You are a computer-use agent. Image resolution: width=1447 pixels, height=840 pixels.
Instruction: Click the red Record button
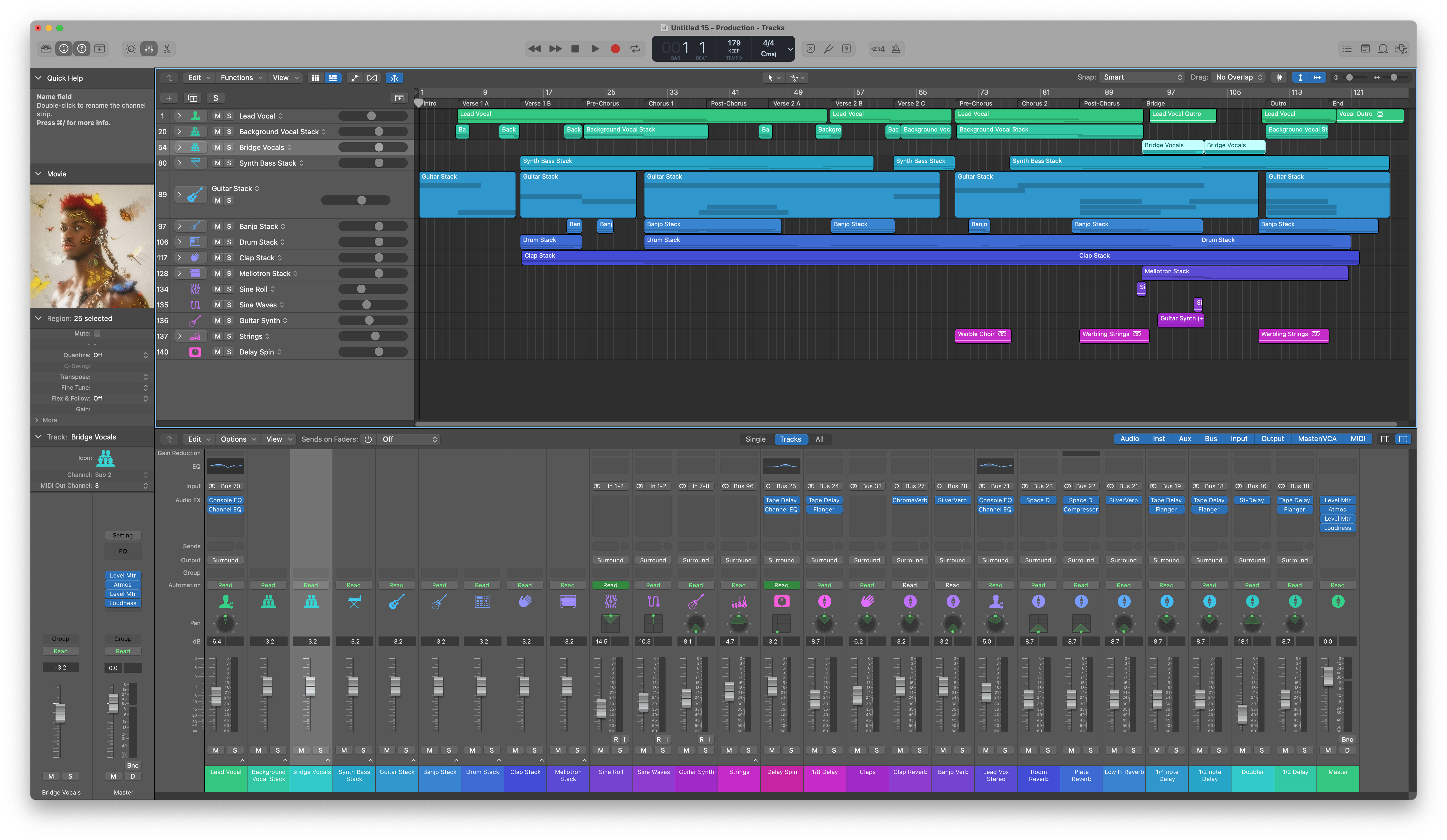point(615,49)
